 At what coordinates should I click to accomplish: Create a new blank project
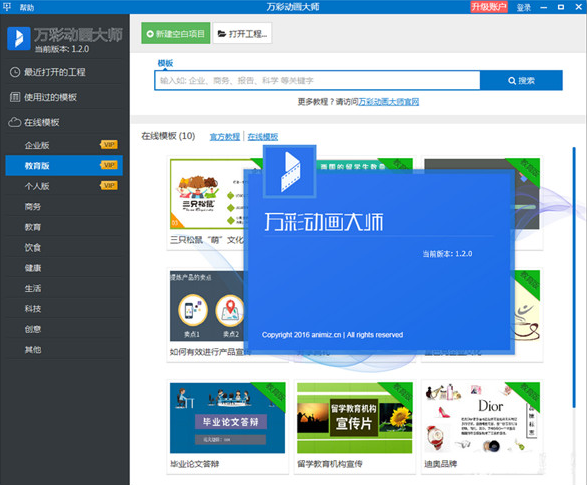(176, 33)
